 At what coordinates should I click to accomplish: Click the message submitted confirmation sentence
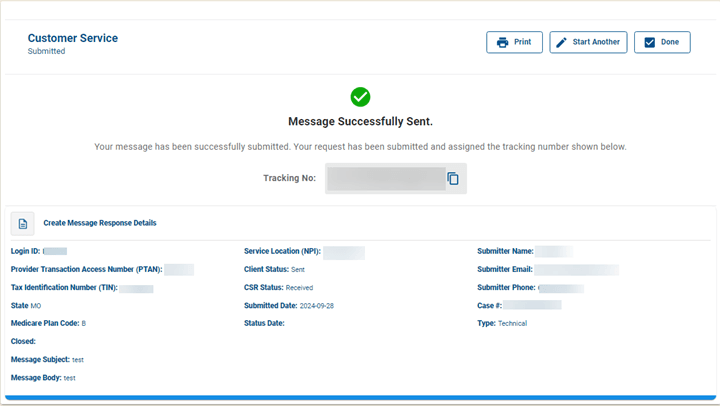click(x=360, y=147)
